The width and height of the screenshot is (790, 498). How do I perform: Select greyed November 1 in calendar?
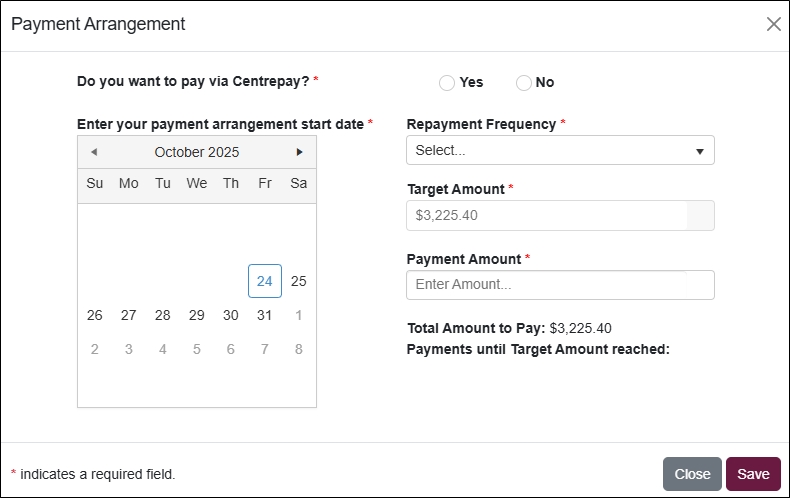pos(298,315)
